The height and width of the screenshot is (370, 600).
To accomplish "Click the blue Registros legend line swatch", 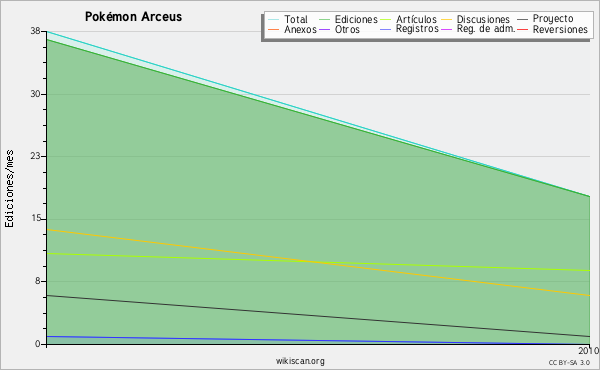I will click(386, 29).
